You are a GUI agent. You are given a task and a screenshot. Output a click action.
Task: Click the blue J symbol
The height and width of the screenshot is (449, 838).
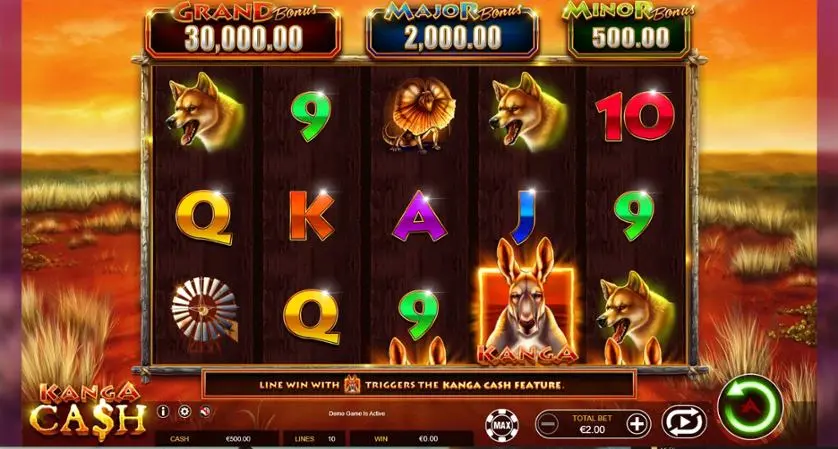(524, 216)
